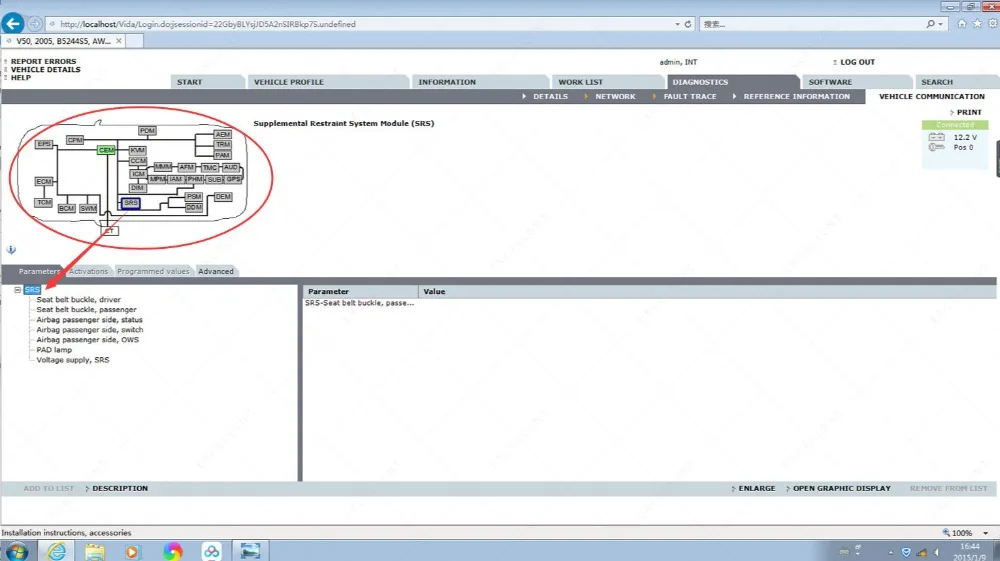1000x561 pixels.
Task: Select the DIM module box
Action: pos(138,188)
